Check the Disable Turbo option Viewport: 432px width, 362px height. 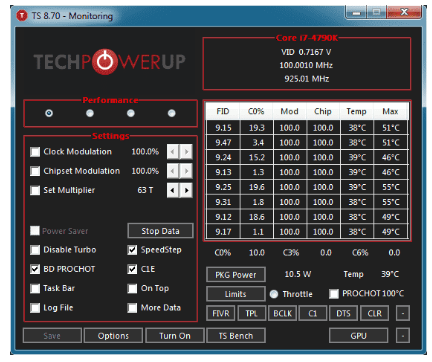tap(35, 250)
